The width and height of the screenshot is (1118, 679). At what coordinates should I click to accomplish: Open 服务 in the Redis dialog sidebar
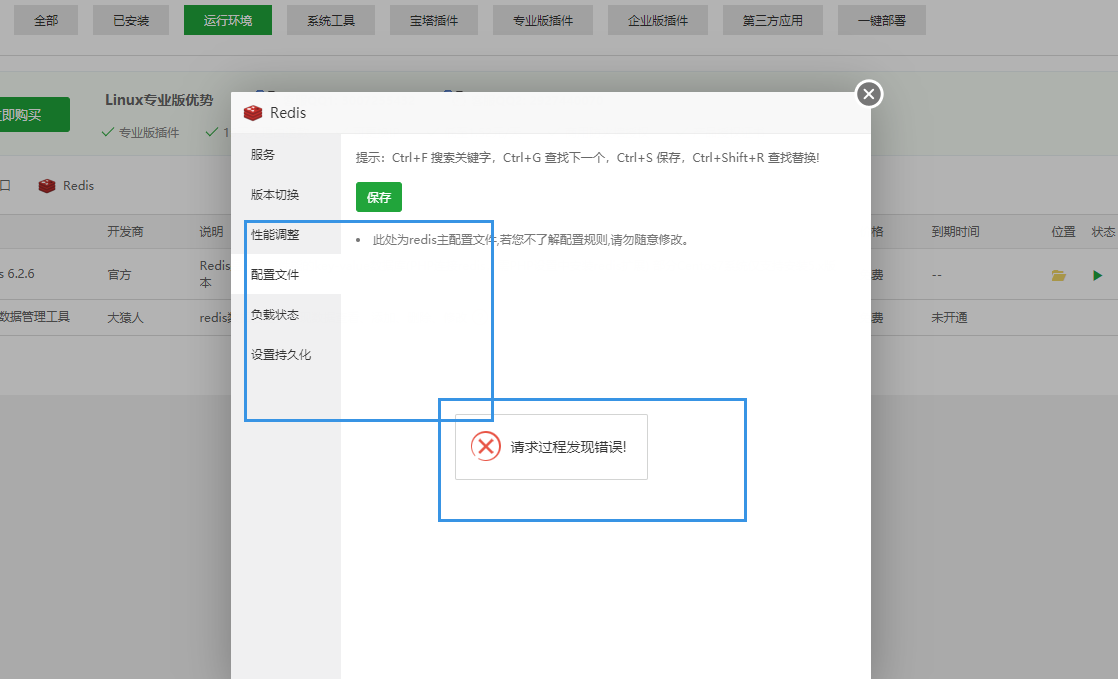pyautogui.click(x=286, y=155)
